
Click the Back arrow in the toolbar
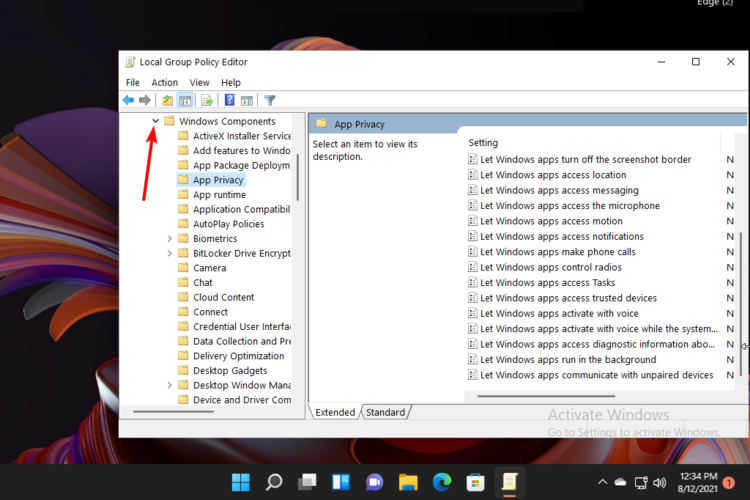(x=128, y=100)
